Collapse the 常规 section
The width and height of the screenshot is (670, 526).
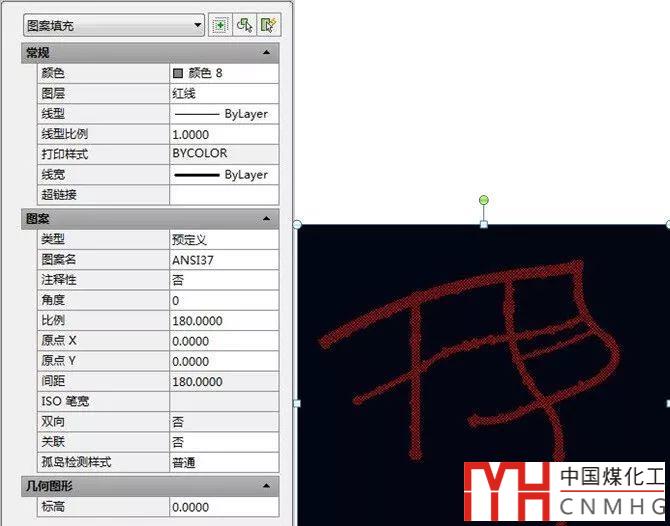pos(266,53)
